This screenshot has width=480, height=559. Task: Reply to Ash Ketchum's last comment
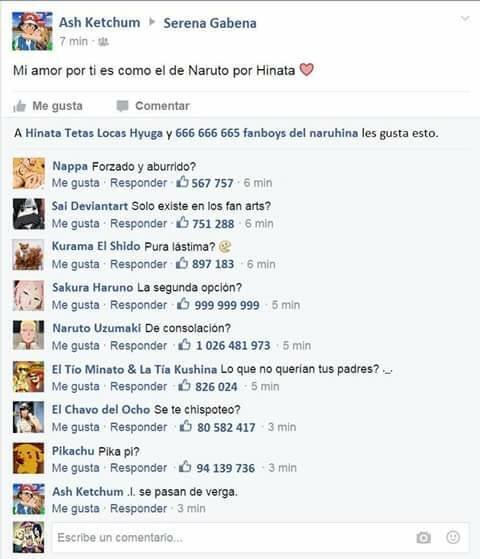138,508
